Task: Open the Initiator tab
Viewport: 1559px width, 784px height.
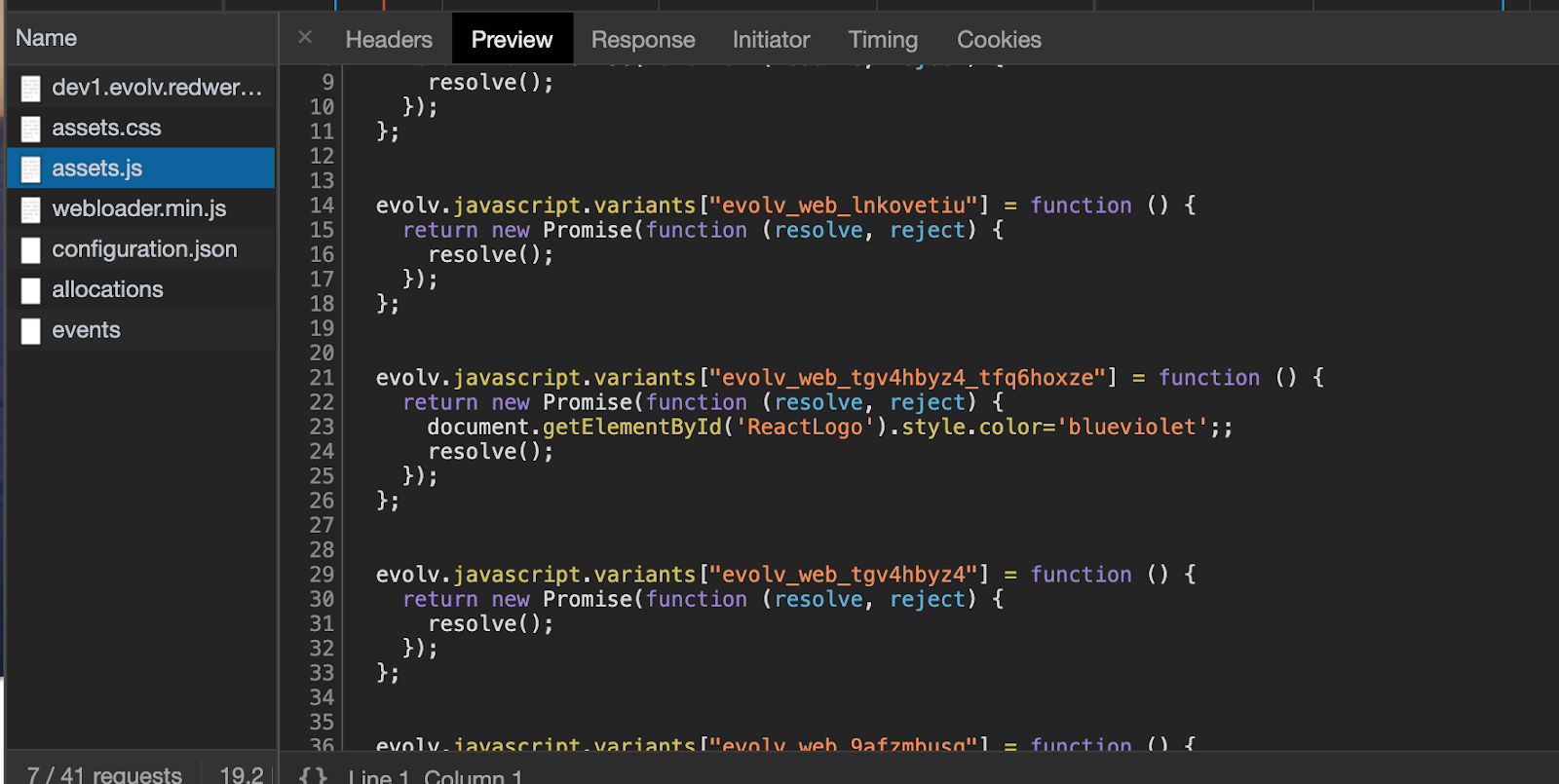Action: click(771, 39)
